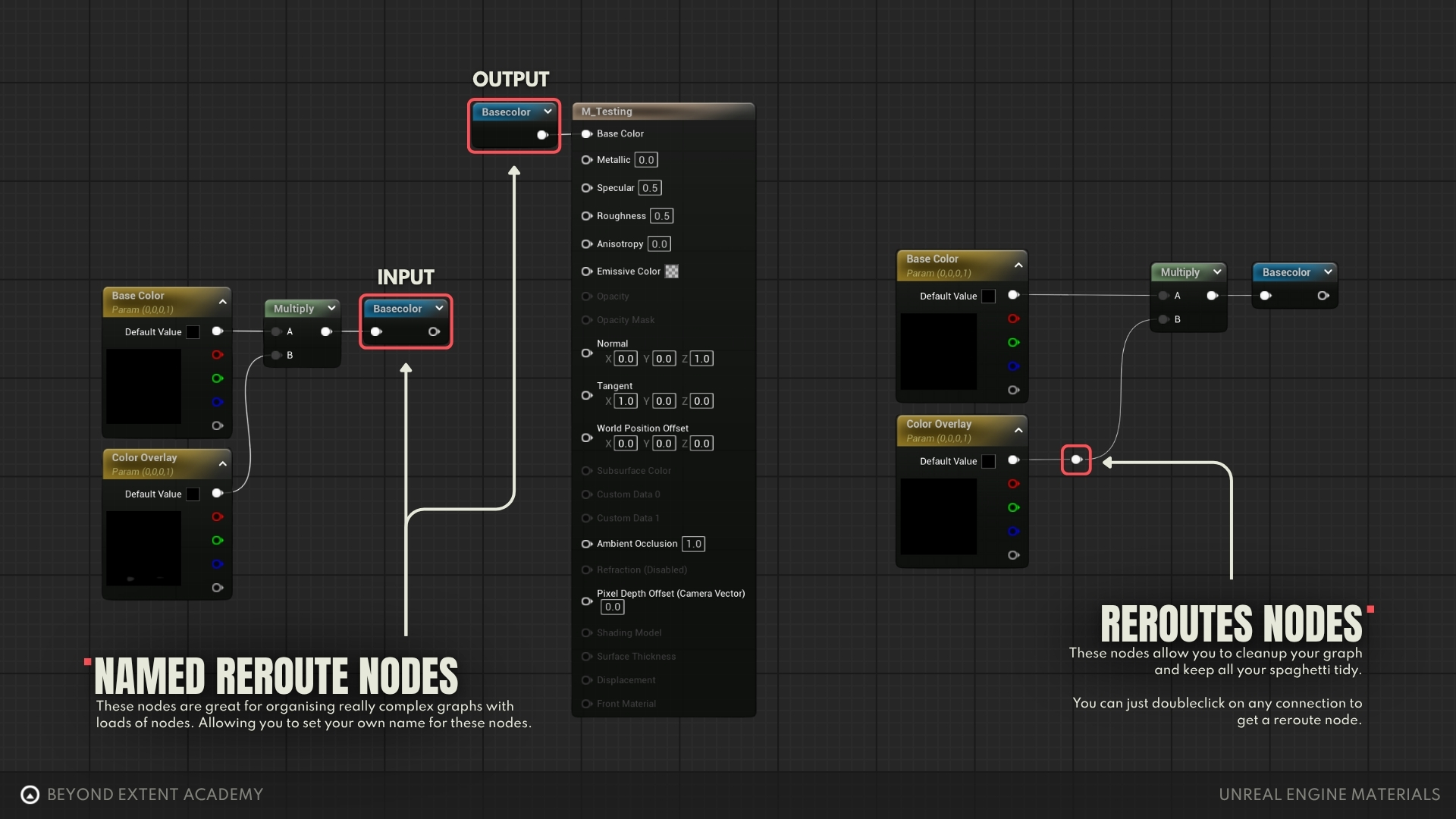Click the Emissive Color input pin
This screenshot has width=1456, height=819.
586,271
